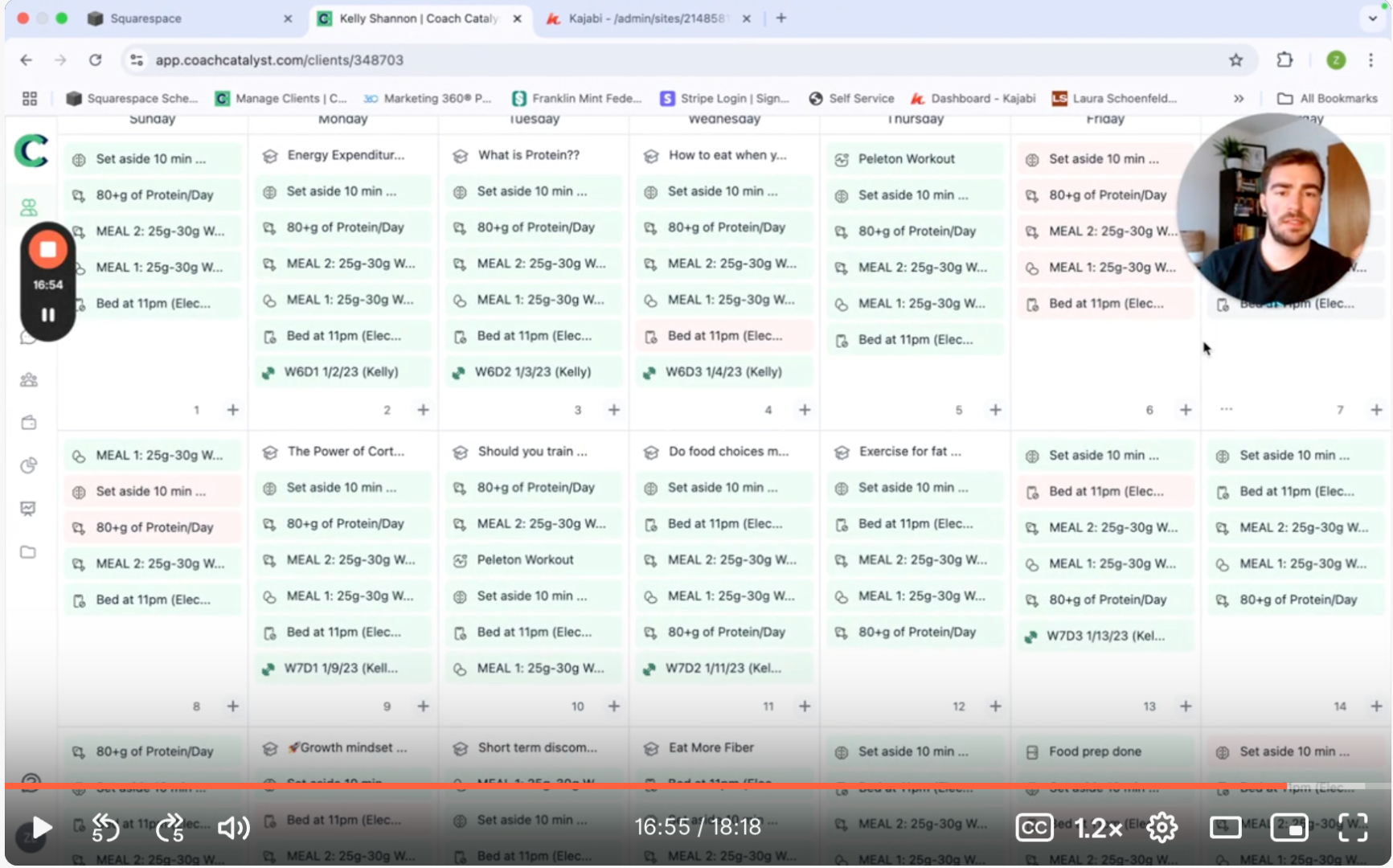Close the Squarespace tab
1393x868 pixels.
[x=288, y=18]
